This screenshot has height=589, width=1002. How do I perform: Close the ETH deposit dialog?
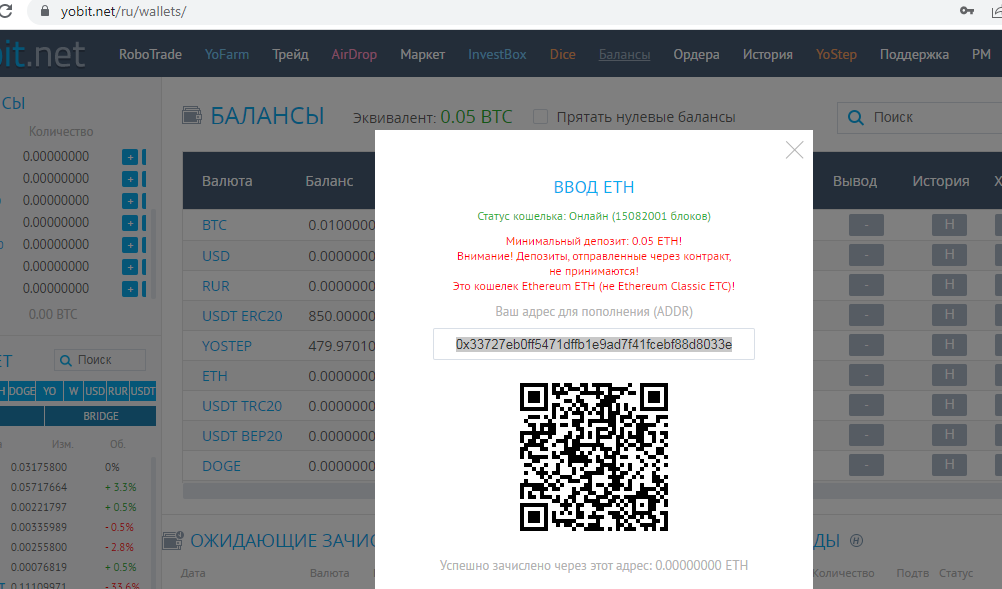(x=794, y=150)
